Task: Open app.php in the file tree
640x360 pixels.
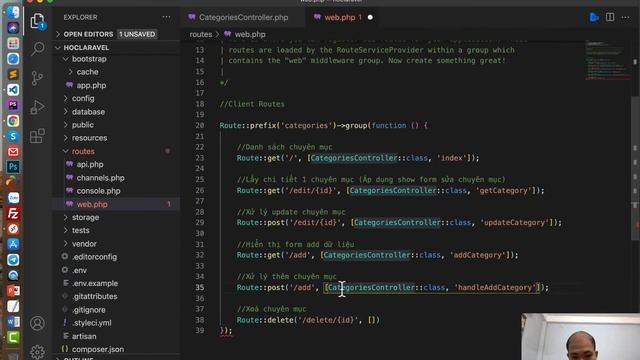Action: [91, 85]
